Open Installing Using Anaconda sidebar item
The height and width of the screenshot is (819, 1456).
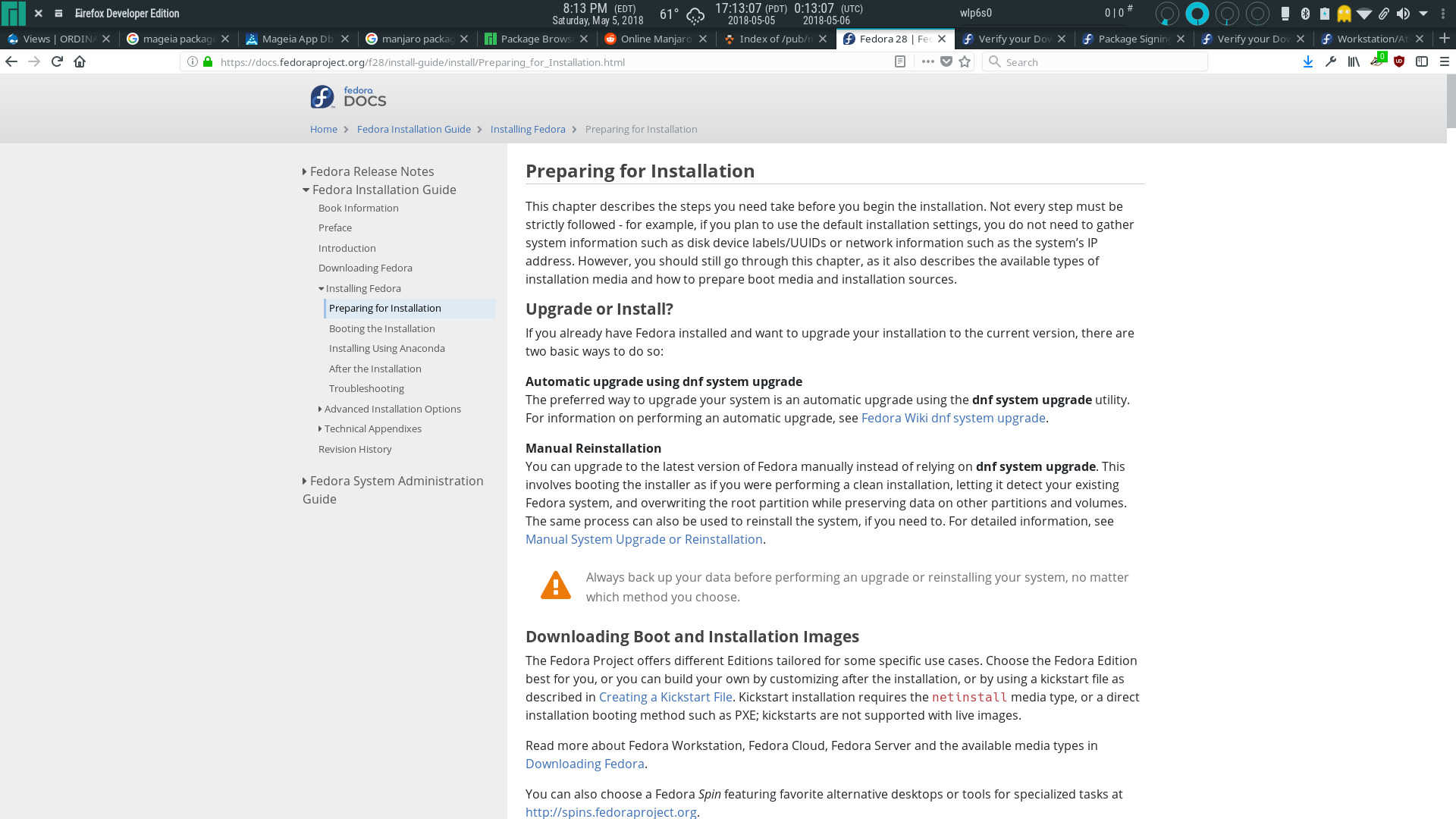(387, 348)
